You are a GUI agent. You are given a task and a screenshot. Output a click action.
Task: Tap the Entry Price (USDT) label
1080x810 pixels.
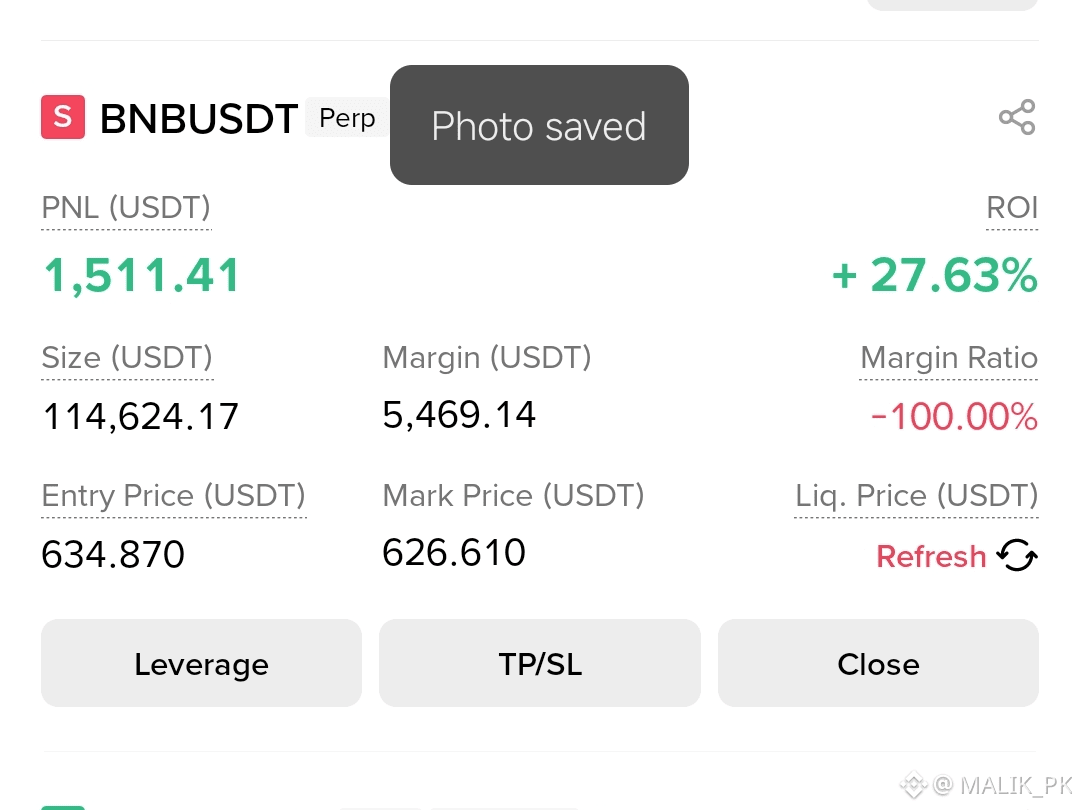coord(174,495)
